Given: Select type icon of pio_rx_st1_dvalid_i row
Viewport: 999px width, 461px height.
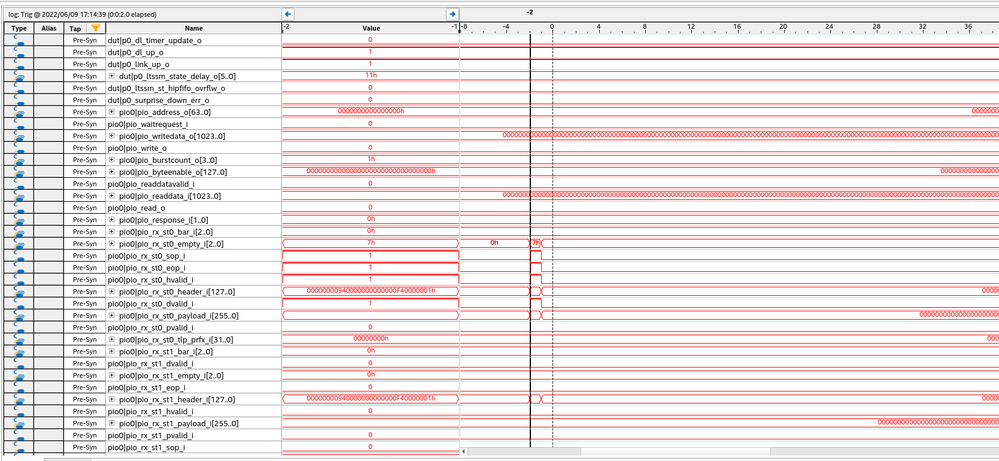Looking at the screenshot, I should pos(19,364).
